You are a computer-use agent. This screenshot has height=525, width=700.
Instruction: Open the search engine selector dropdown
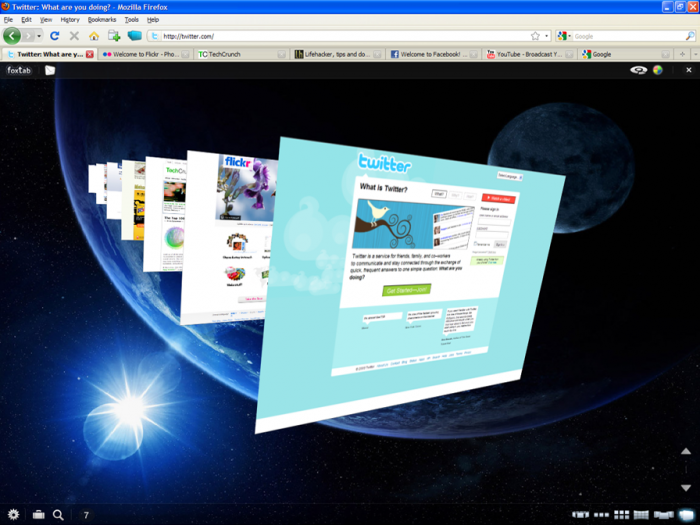pyautogui.click(x=564, y=36)
